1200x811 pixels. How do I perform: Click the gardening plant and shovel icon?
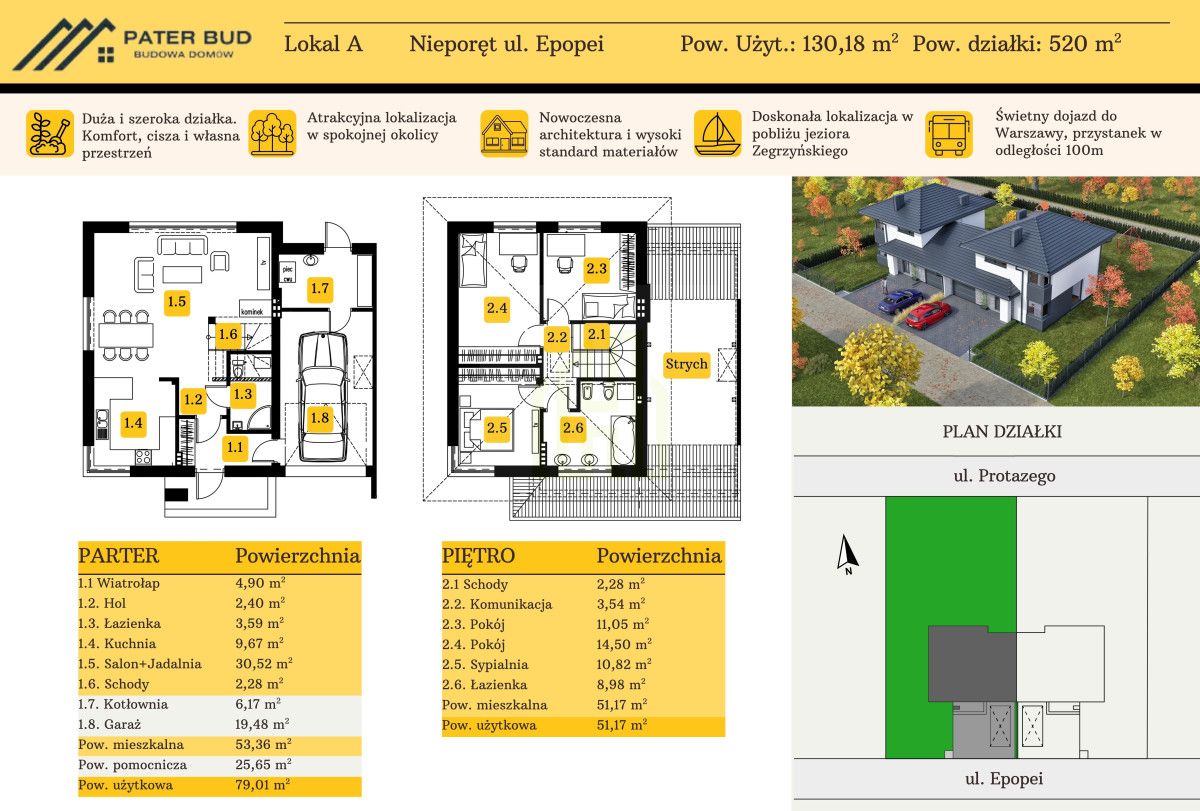pyautogui.click(x=50, y=134)
